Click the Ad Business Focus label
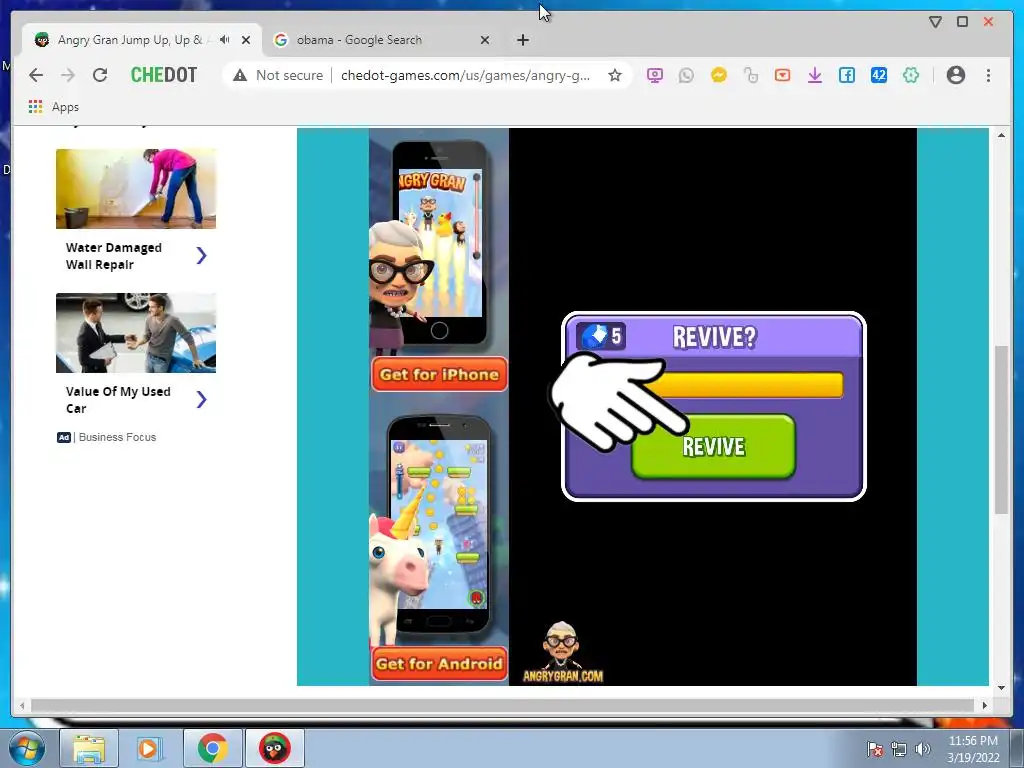Viewport: 1024px width, 768px height. [106, 437]
